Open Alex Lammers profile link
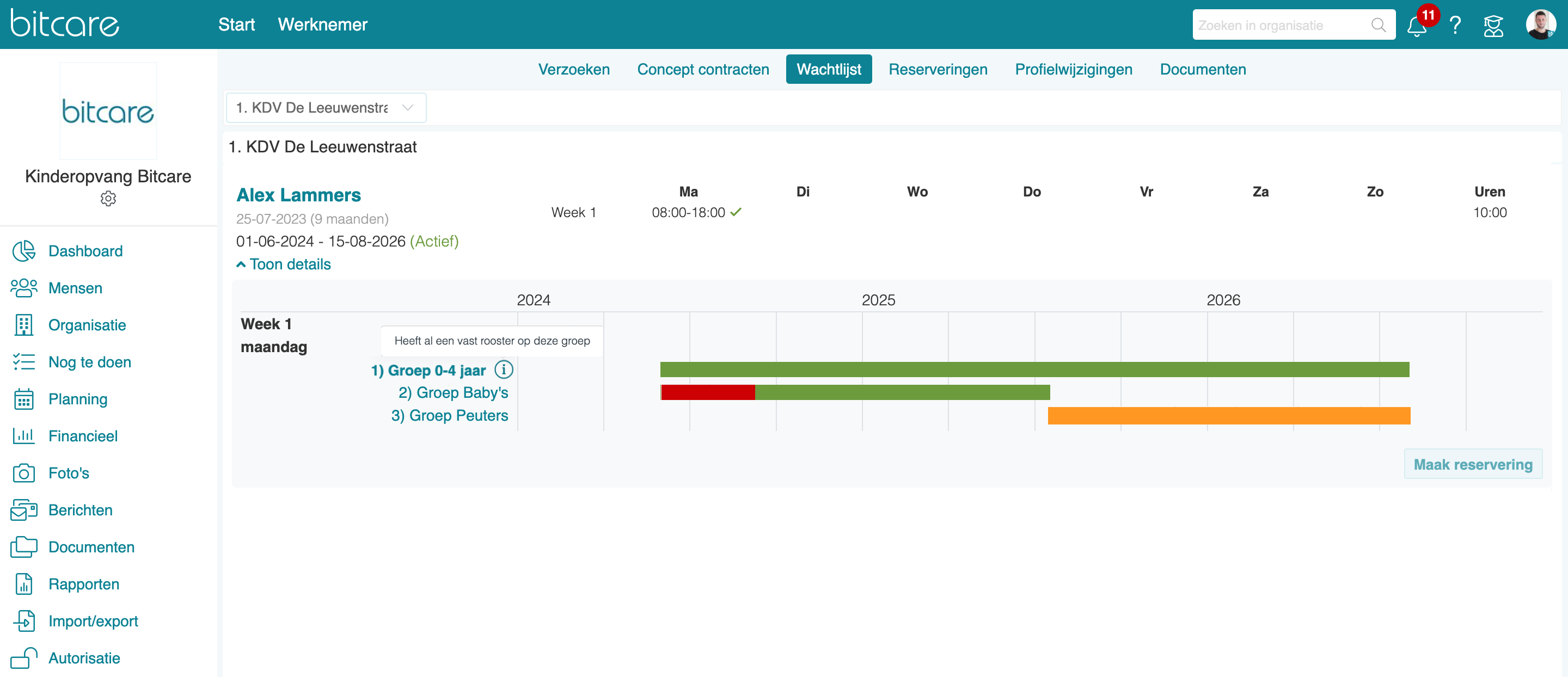The height and width of the screenshot is (677, 1568). 298,195
